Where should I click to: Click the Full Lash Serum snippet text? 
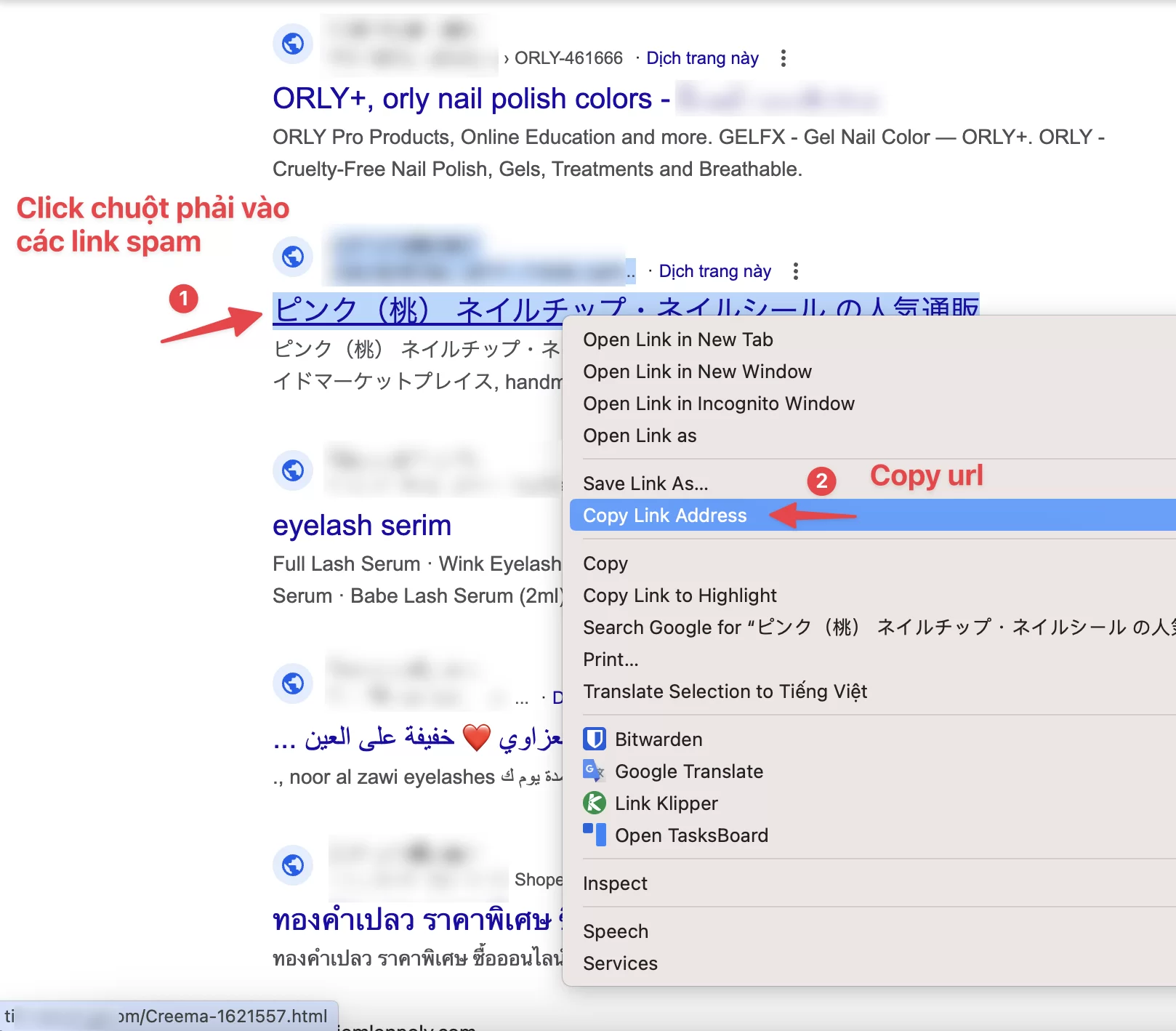pyautogui.click(x=417, y=579)
